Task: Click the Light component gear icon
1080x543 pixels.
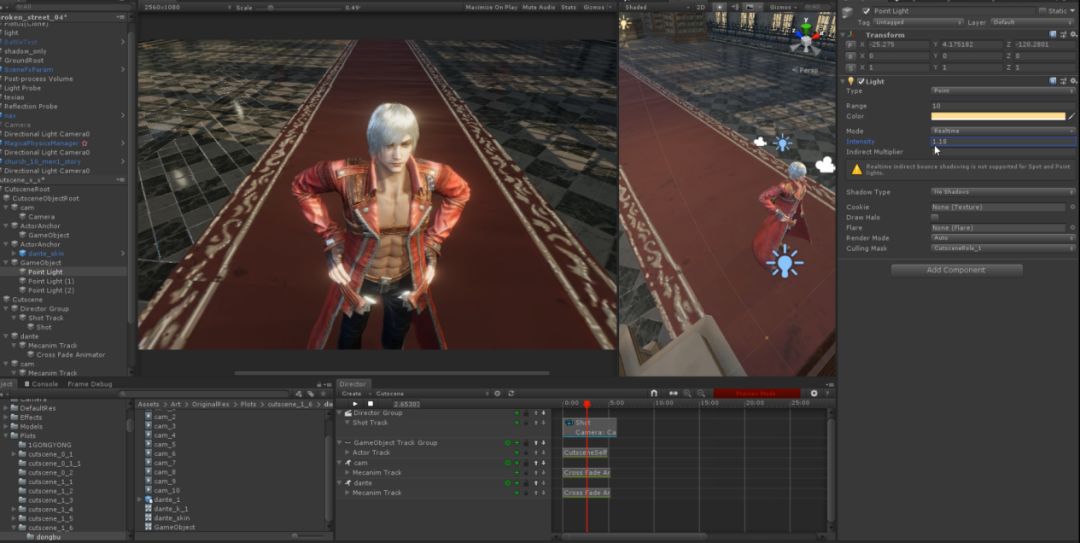Action: click(x=1074, y=81)
